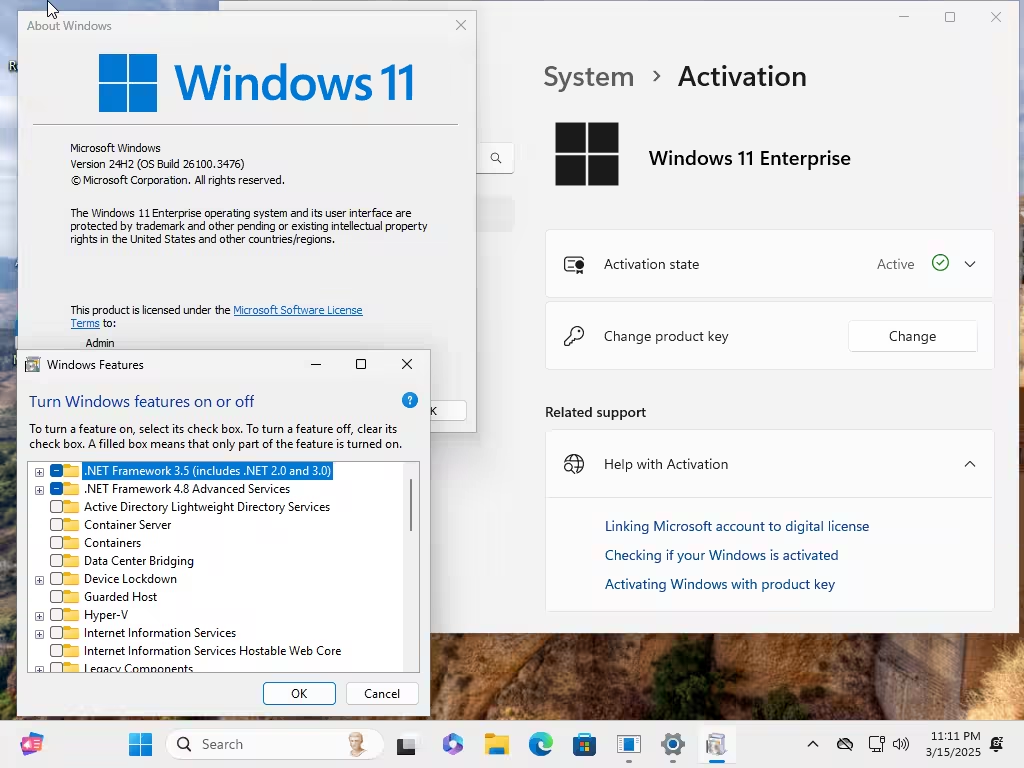The image size is (1024, 768).
Task: Click the Windows Features title bar icon
Action: (x=33, y=364)
